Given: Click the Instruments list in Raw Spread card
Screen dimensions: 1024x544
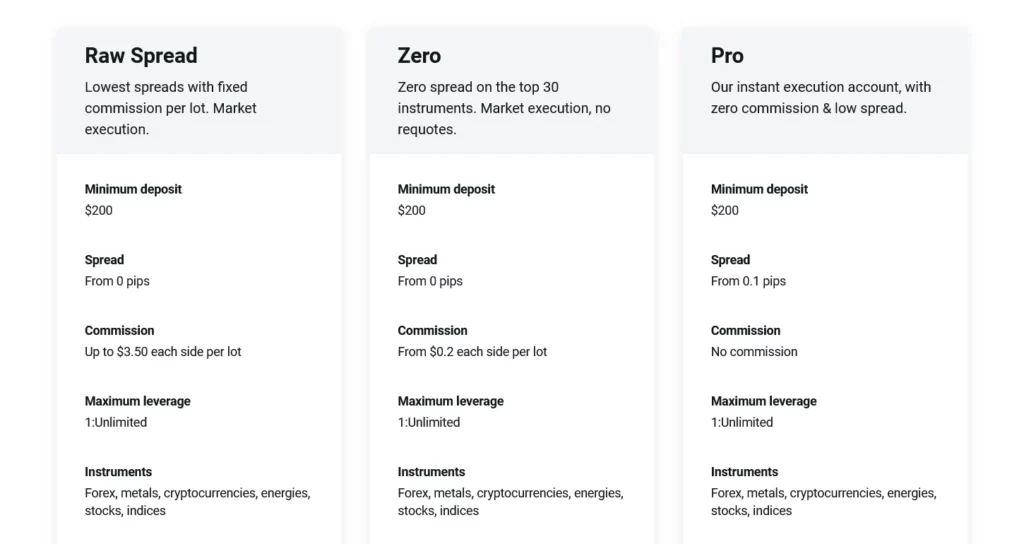Looking at the screenshot, I should tap(197, 502).
